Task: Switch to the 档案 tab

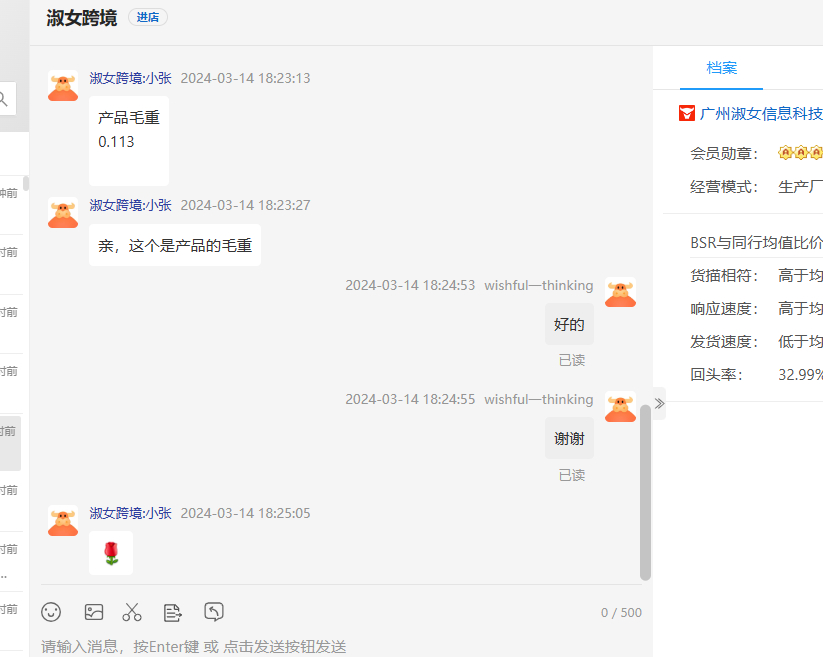Action: point(721,68)
